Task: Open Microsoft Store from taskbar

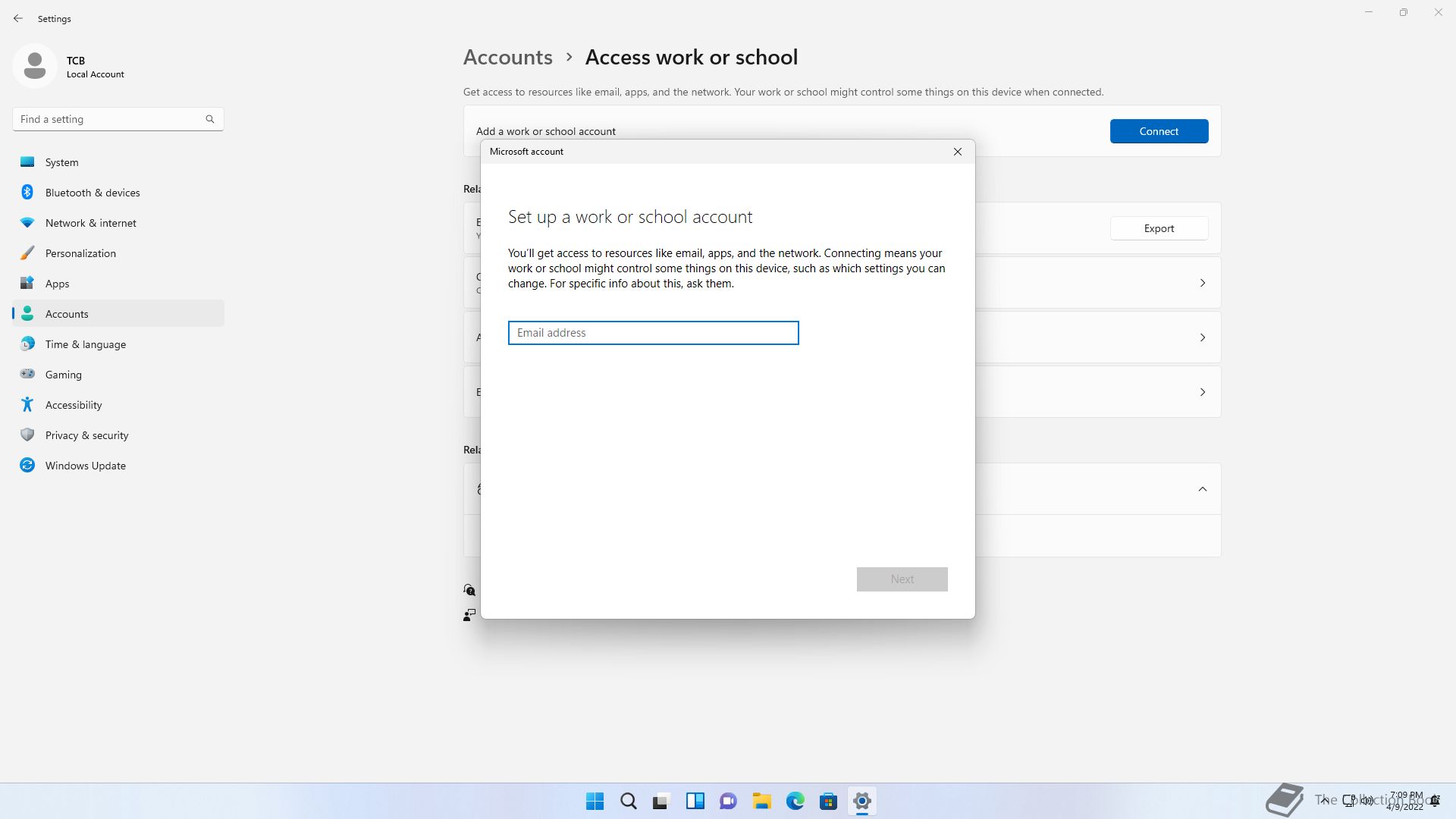Action: [829, 801]
